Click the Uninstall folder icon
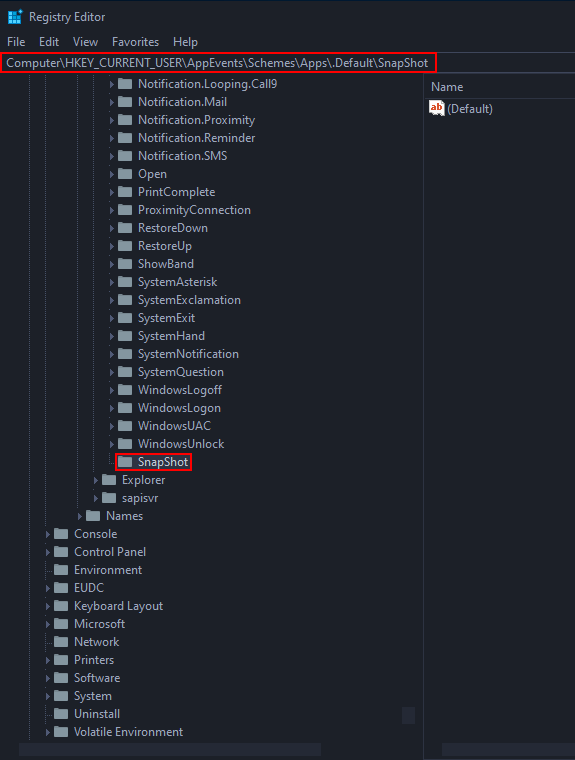 tap(61, 713)
